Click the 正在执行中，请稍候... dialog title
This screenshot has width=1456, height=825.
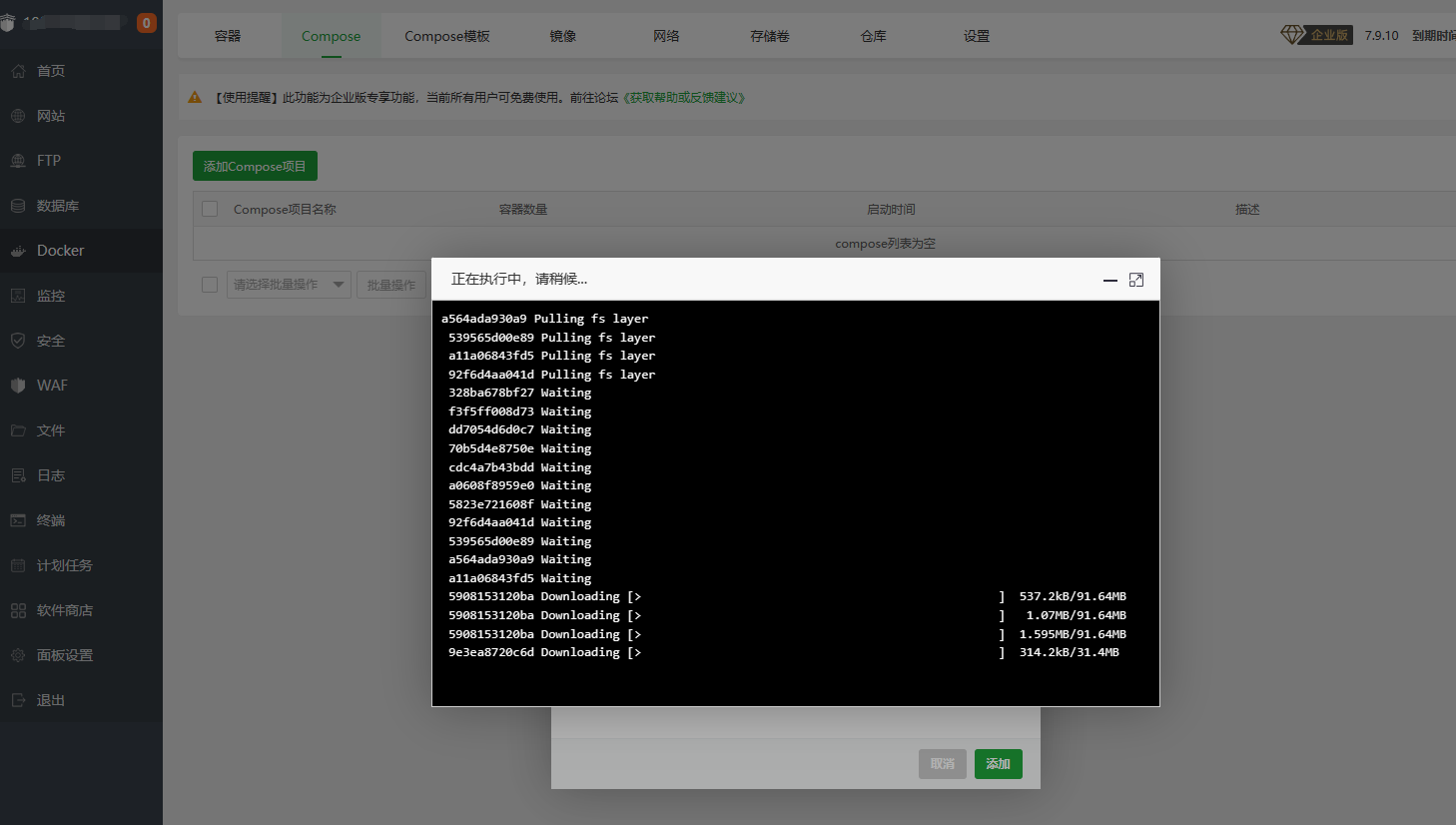519,279
